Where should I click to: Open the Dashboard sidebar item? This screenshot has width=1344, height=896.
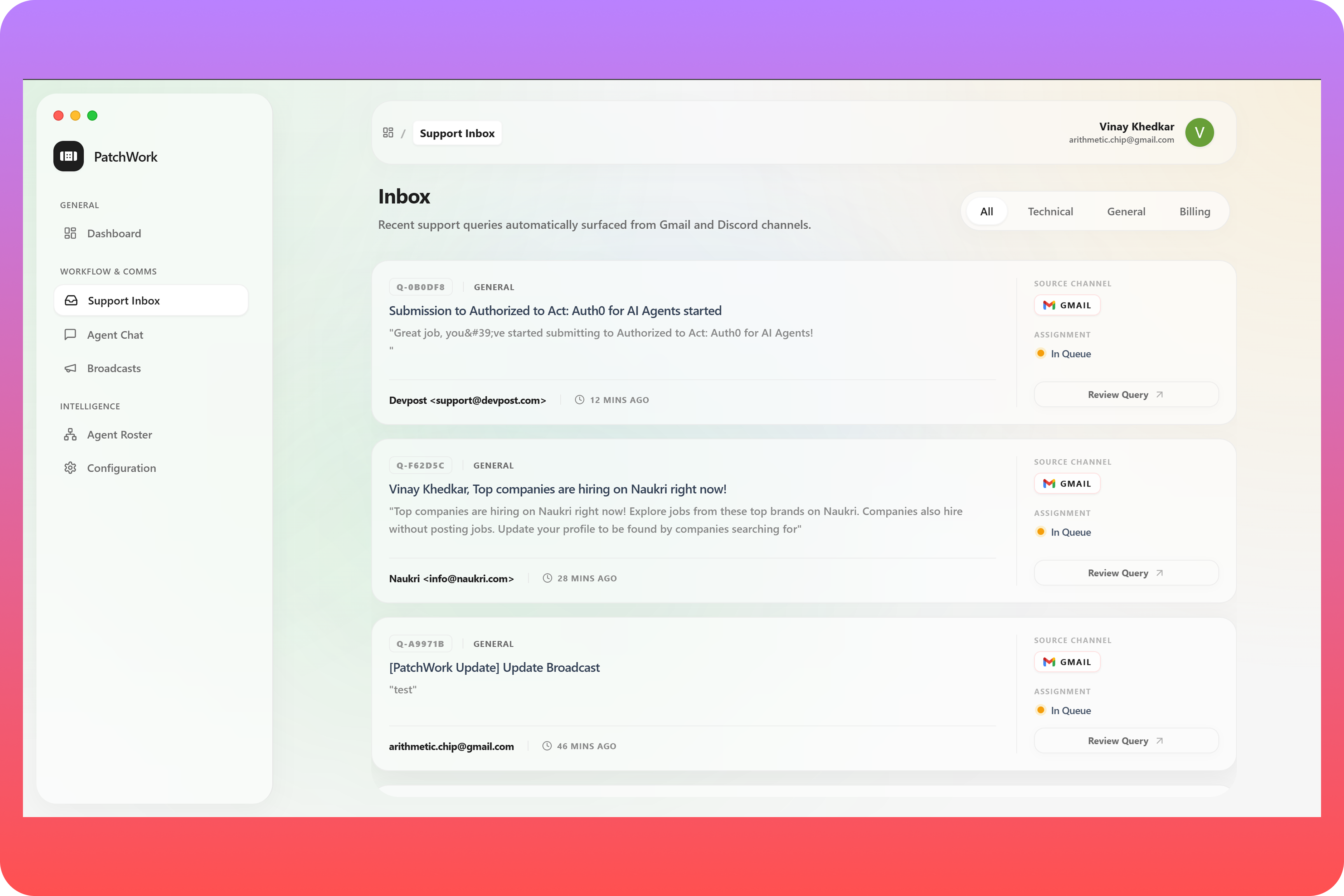(114, 233)
